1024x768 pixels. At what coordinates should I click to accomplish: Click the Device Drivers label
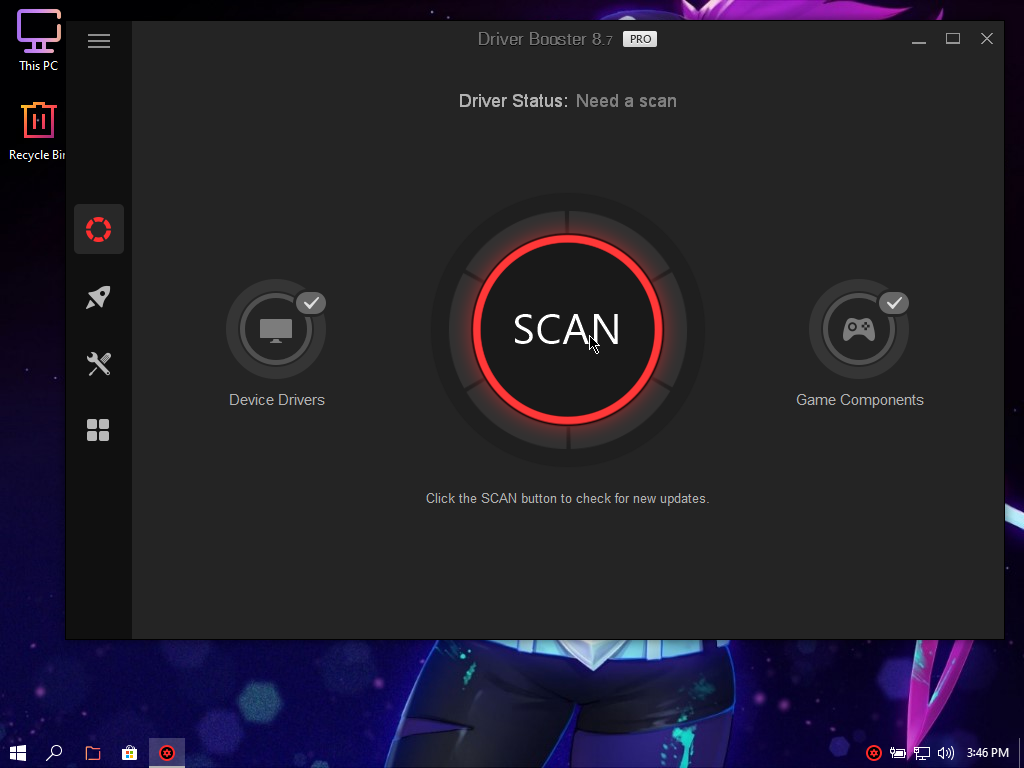click(277, 400)
